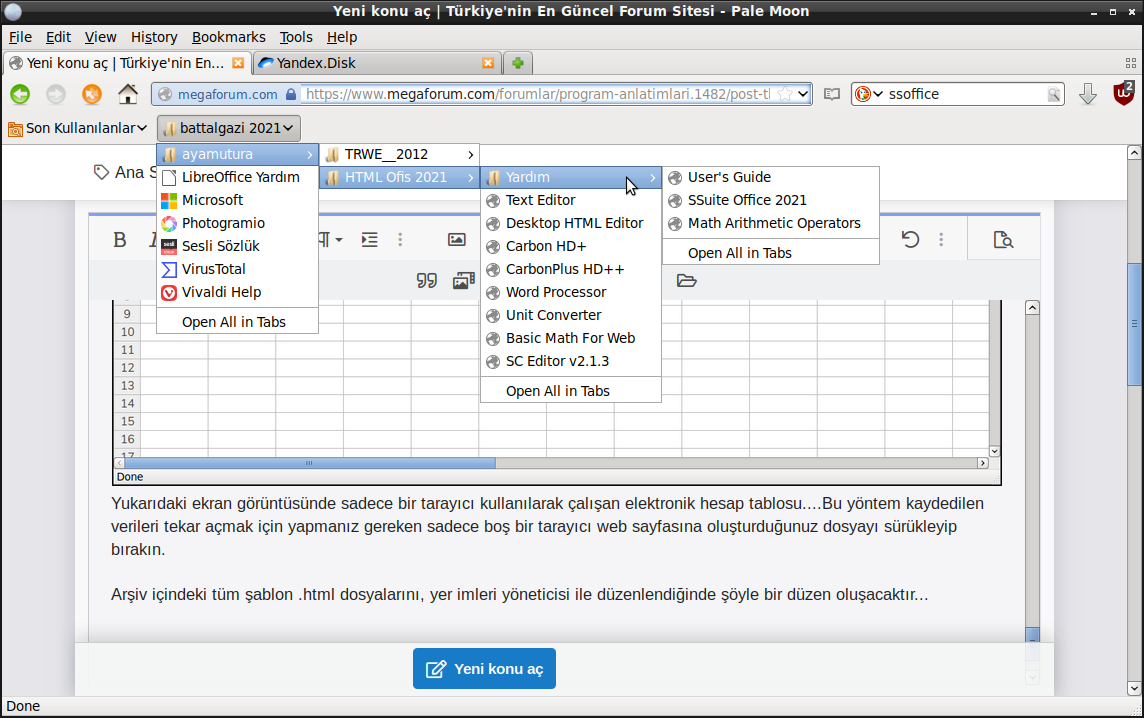
Task: Open the Tools menu
Action: (x=295, y=37)
